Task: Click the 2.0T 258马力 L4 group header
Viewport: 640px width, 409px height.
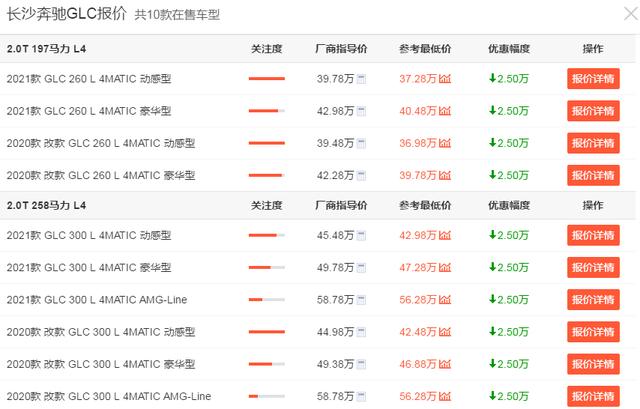Action: pos(47,205)
